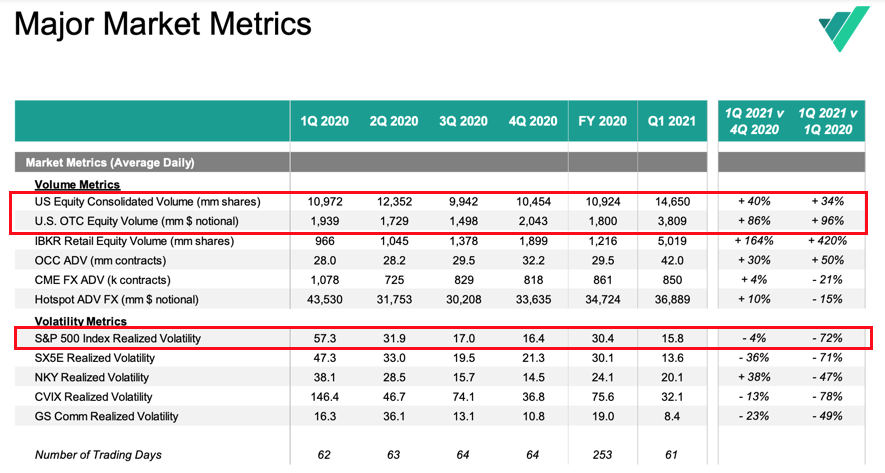Click the Volatility Metrics heading

81,321
